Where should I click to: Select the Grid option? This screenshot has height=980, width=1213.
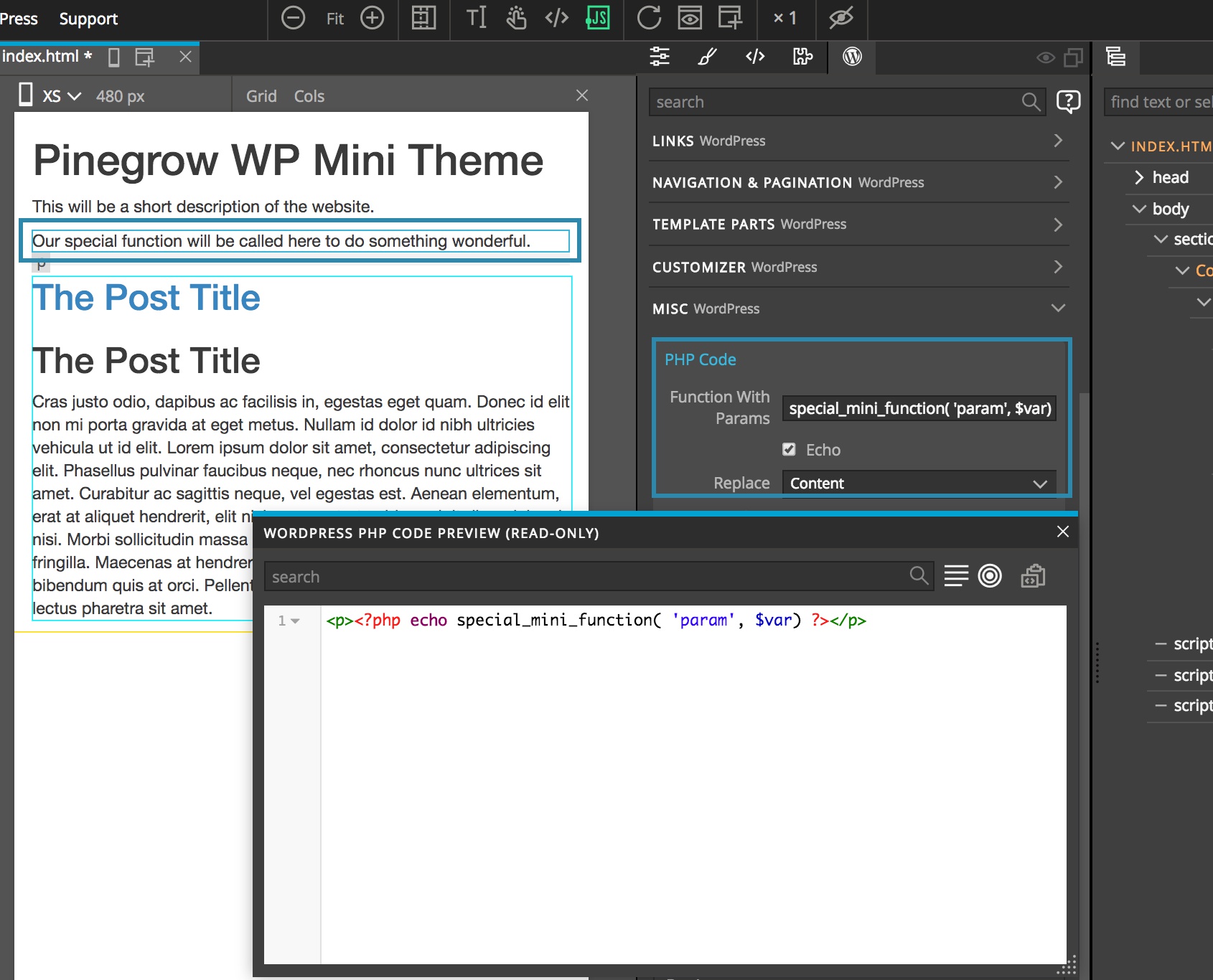[261, 96]
